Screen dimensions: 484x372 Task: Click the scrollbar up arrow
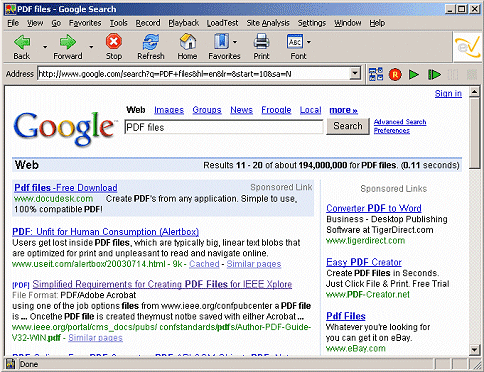(474, 92)
